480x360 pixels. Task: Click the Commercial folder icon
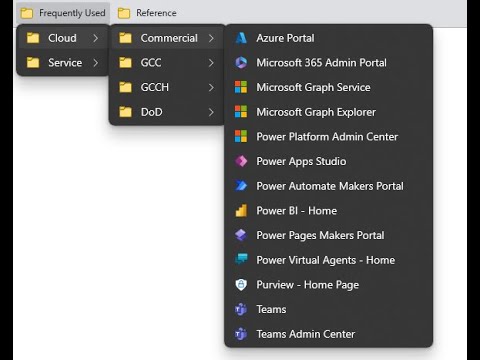125,38
